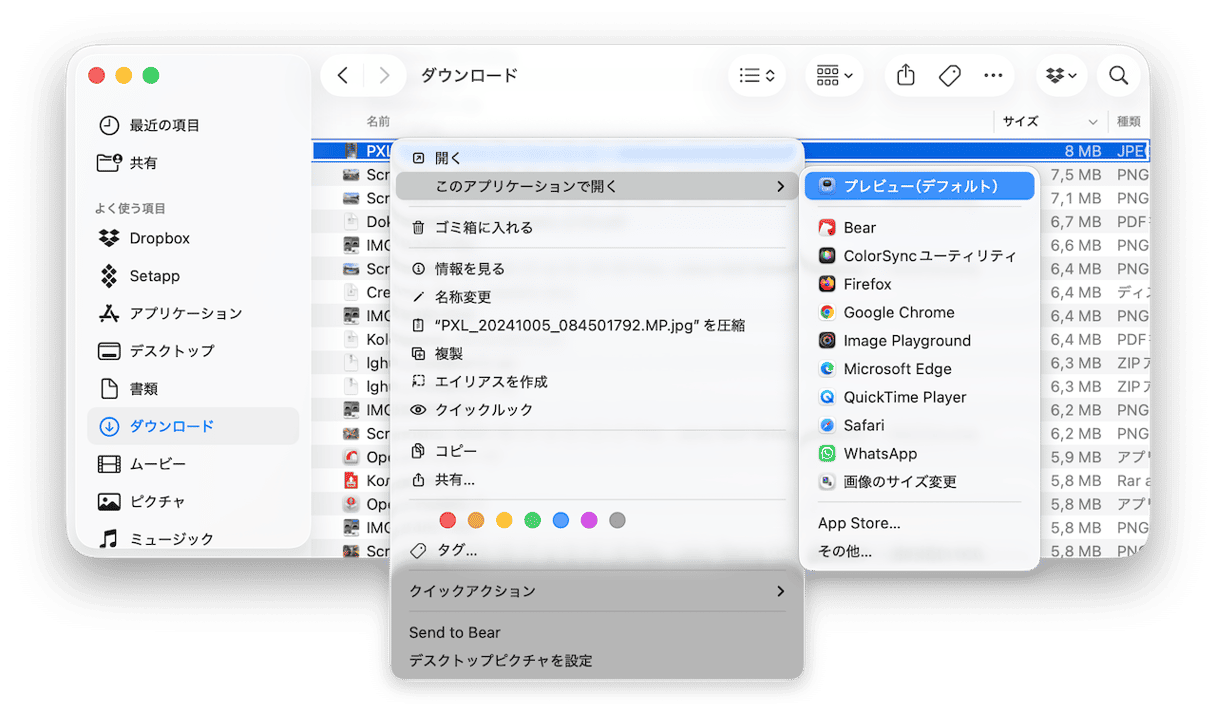Choose デスクトップピクチャを設定
The image size is (1216, 712).
597,660
